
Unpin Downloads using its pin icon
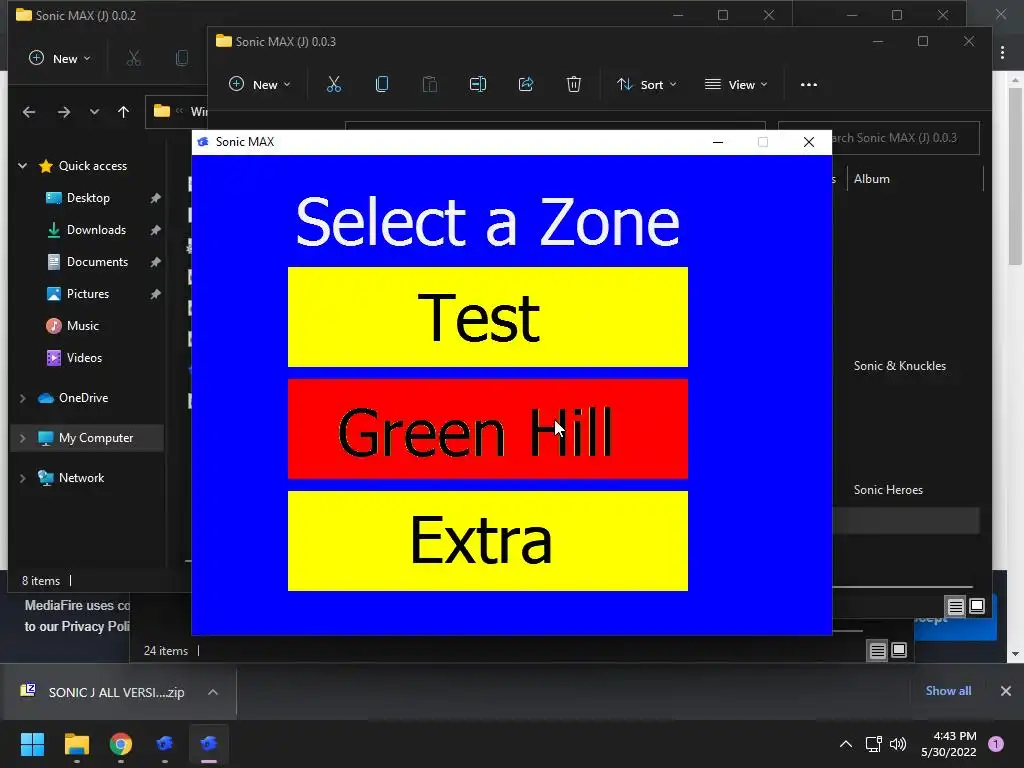(155, 230)
